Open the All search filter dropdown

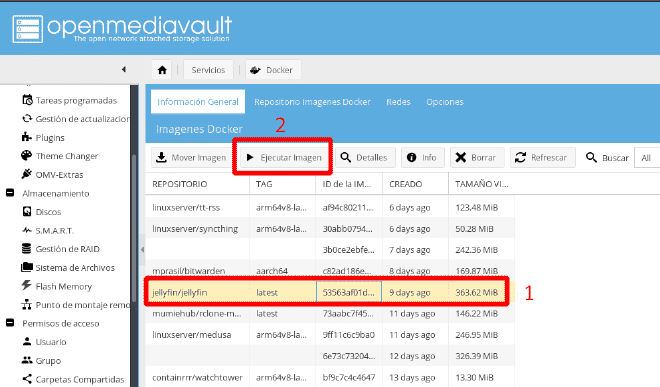pos(647,157)
